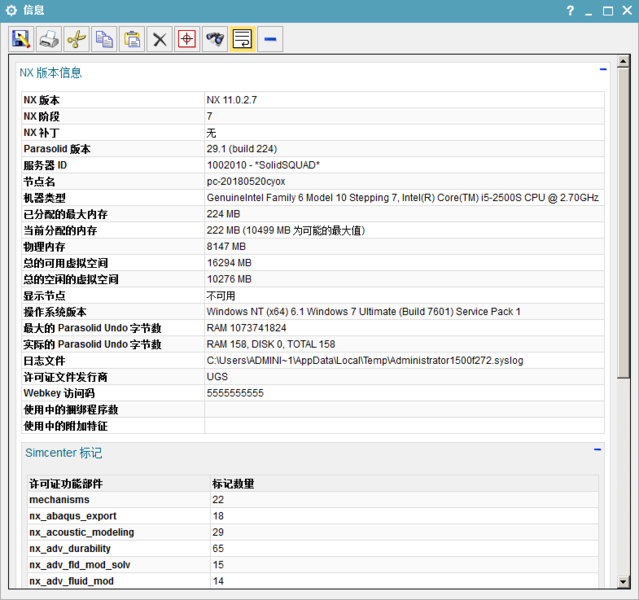Screen dimensions: 639x600
Task: Click the Print icon
Action: pos(49,39)
